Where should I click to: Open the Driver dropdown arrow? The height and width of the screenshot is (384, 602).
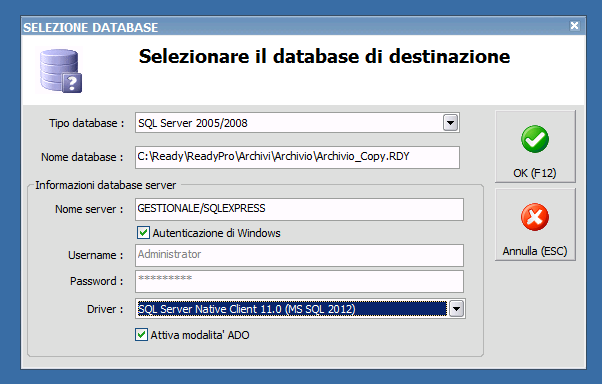[456, 309]
